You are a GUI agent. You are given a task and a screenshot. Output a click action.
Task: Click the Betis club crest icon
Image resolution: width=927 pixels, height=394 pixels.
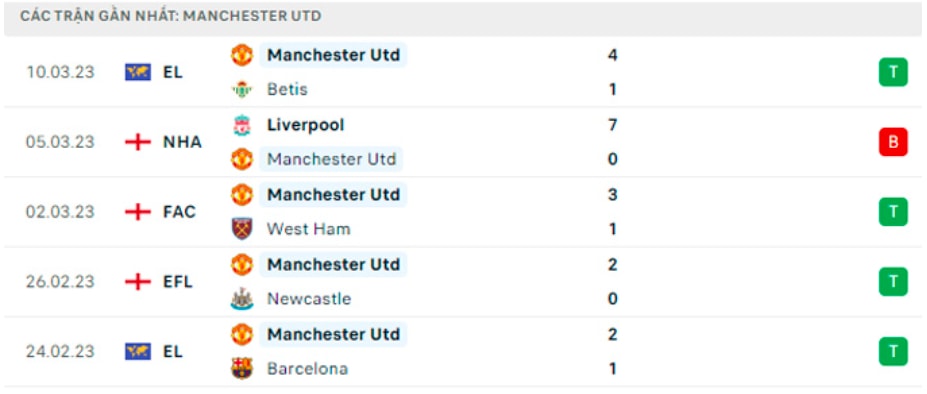tap(241, 89)
